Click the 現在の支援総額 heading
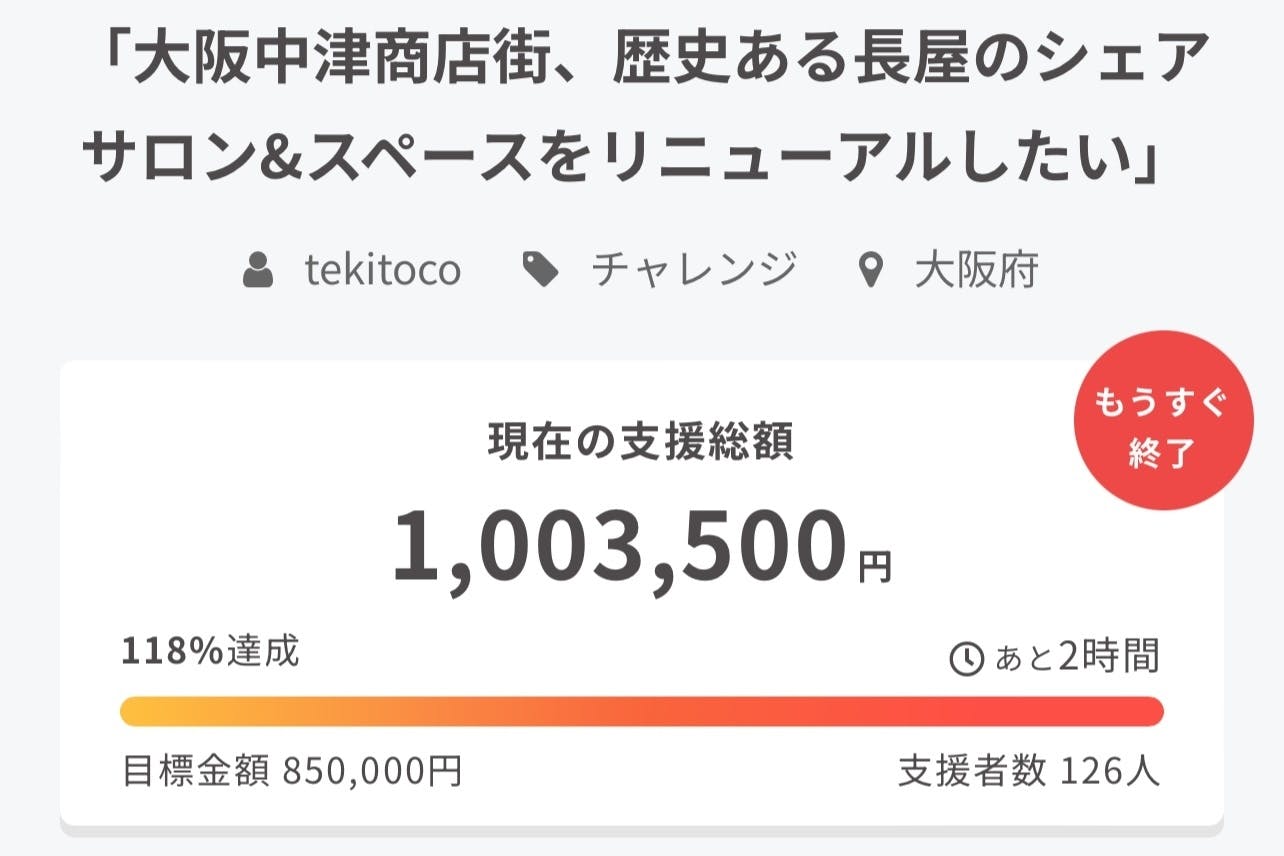Screen dimensions: 1284x856 tap(641, 442)
